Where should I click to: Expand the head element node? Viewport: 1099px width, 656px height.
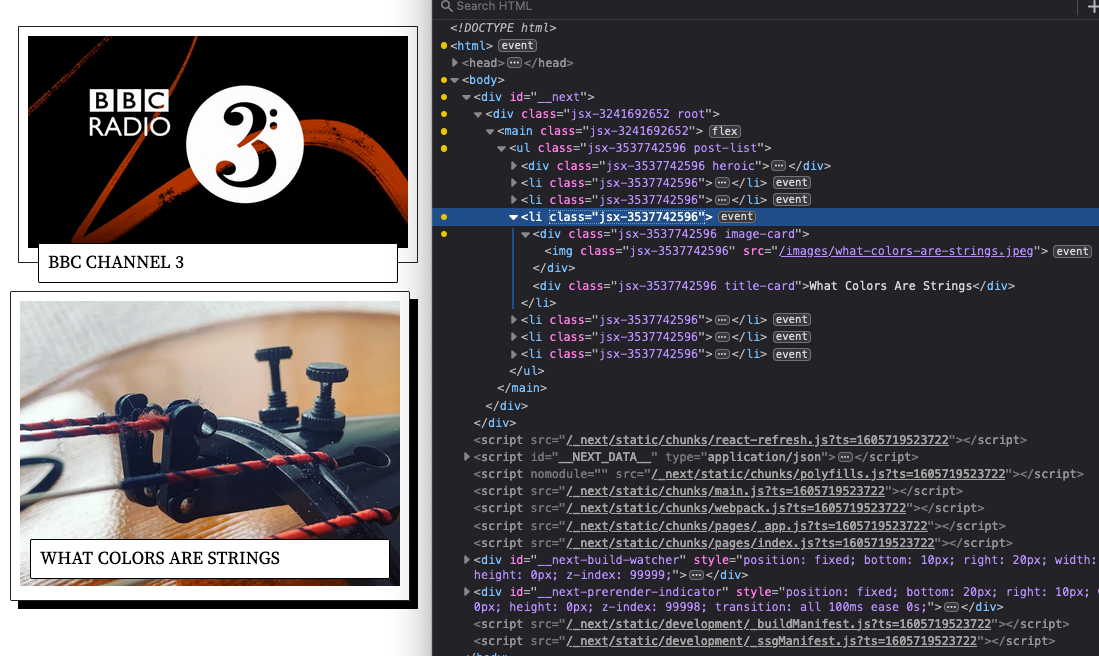[x=455, y=63]
